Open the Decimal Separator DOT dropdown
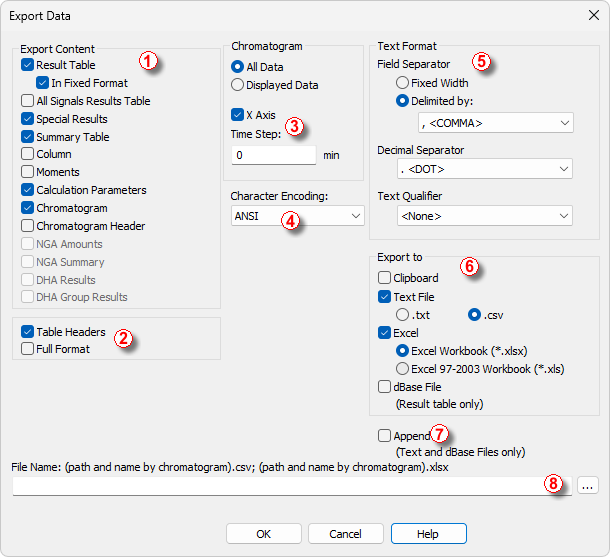Image resolution: width=610 pixels, height=557 pixels. (485, 169)
